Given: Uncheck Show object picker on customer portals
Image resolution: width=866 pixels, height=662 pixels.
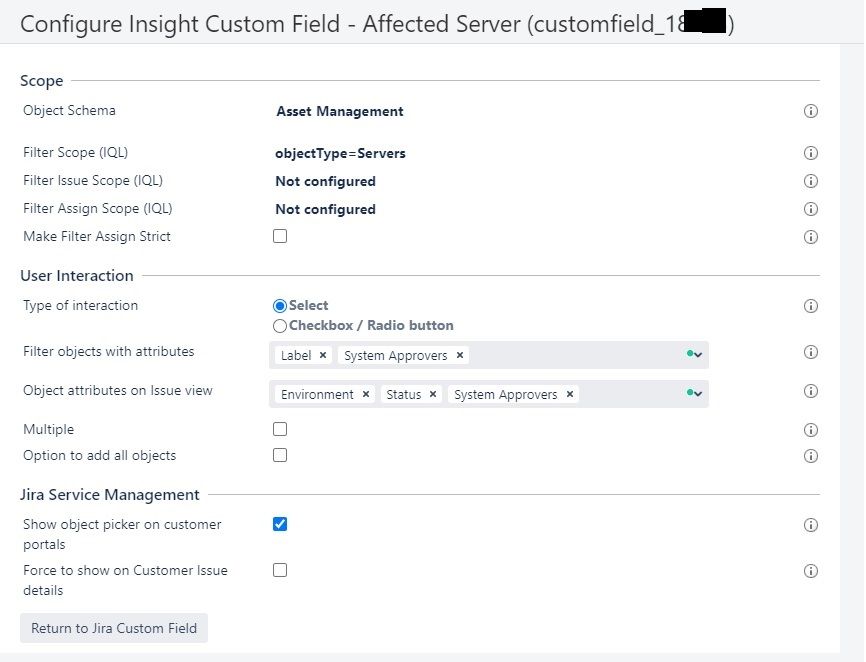Looking at the screenshot, I should pyautogui.click(x=280, y=524).
